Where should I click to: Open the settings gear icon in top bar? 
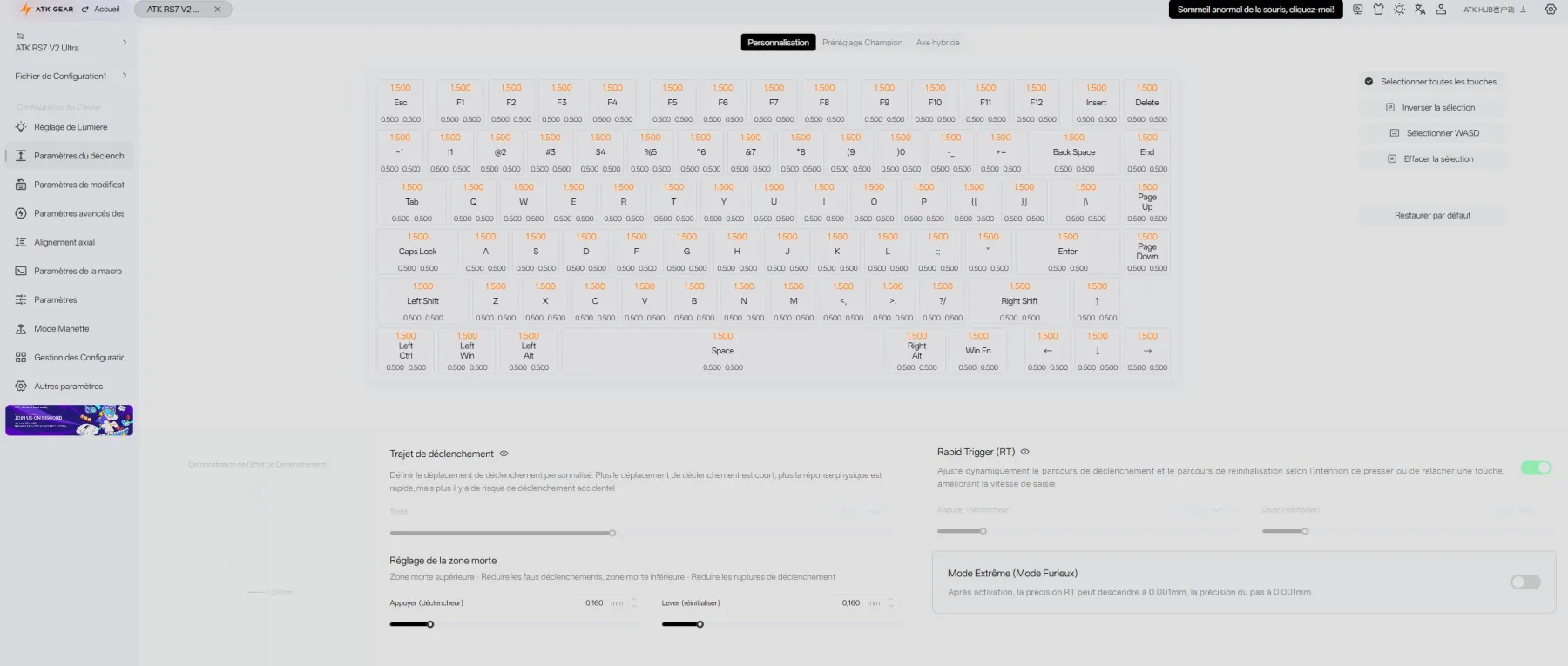1551,10
